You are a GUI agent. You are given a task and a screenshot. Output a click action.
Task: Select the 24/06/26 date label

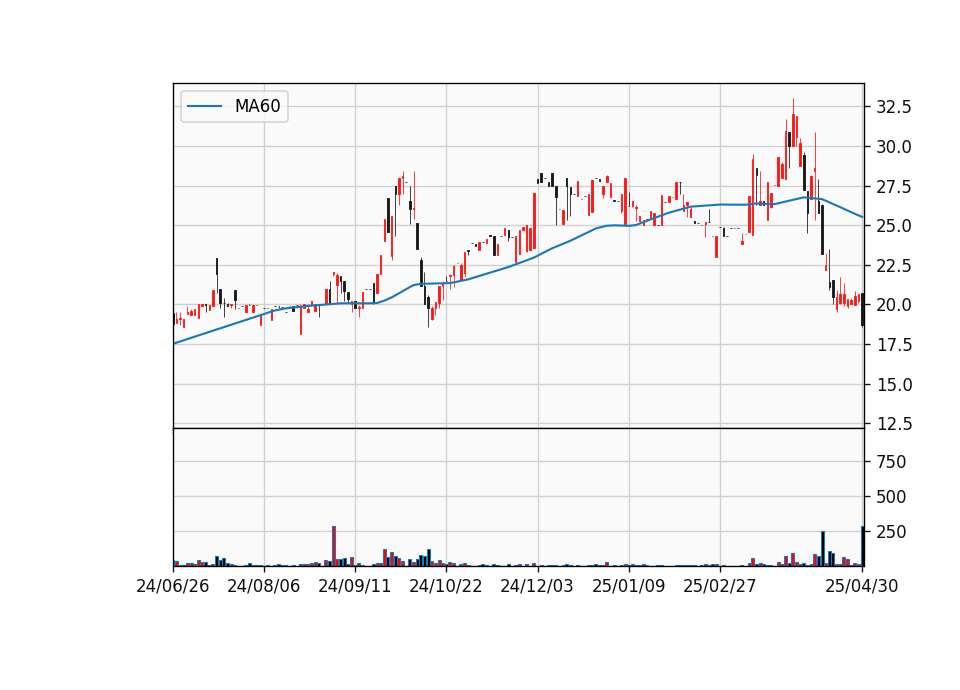173,586
